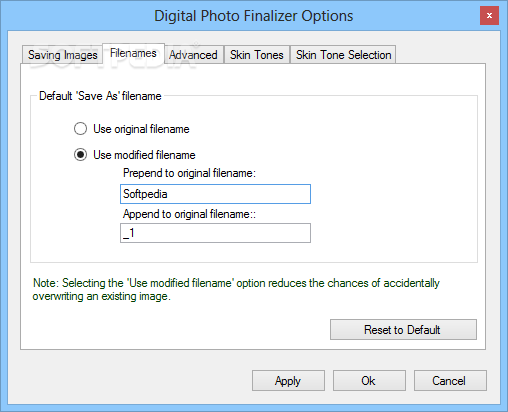Choose the Use modified filename radio button
508x412 pixels.
pyautogui.click(x=80, y=155)
